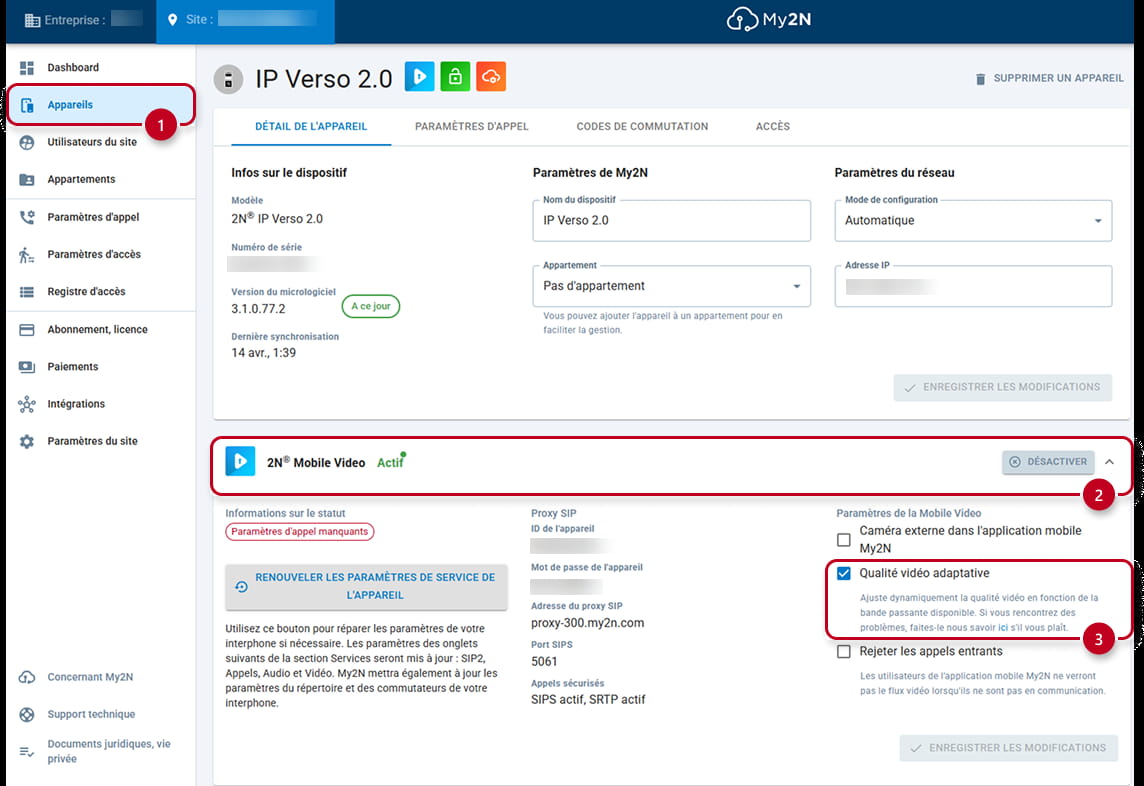The width and height of the screenshot is (1144, 786).
Task: Check Rejeter les appels entrants
Action: [844, 652]
